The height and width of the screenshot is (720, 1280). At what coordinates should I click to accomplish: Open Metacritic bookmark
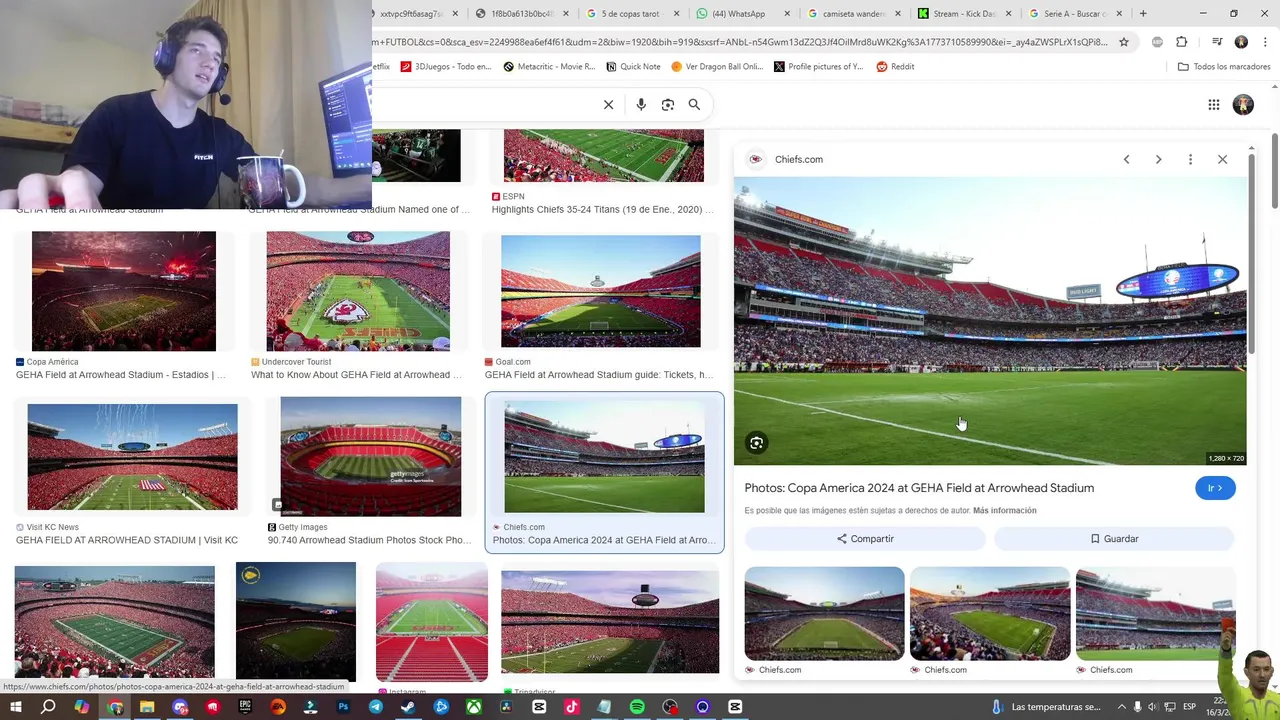[549, 66]
